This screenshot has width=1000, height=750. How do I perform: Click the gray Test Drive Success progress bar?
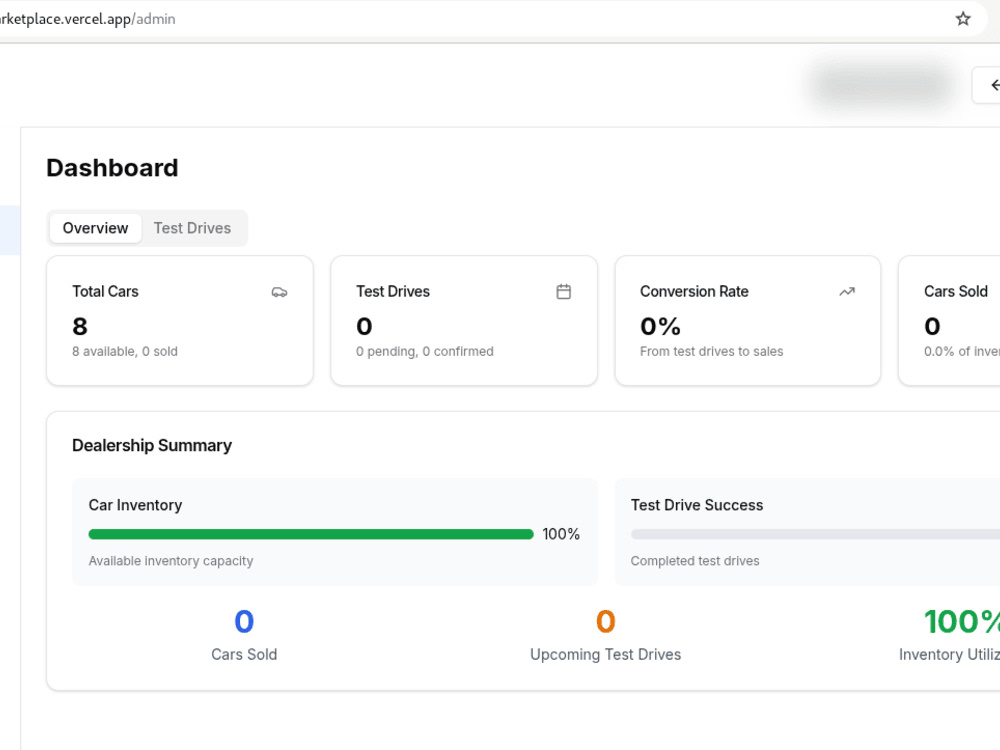point(815,534)
